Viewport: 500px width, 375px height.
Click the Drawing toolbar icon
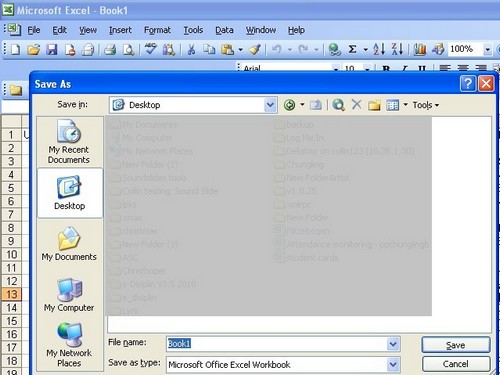tap(438, 50)
